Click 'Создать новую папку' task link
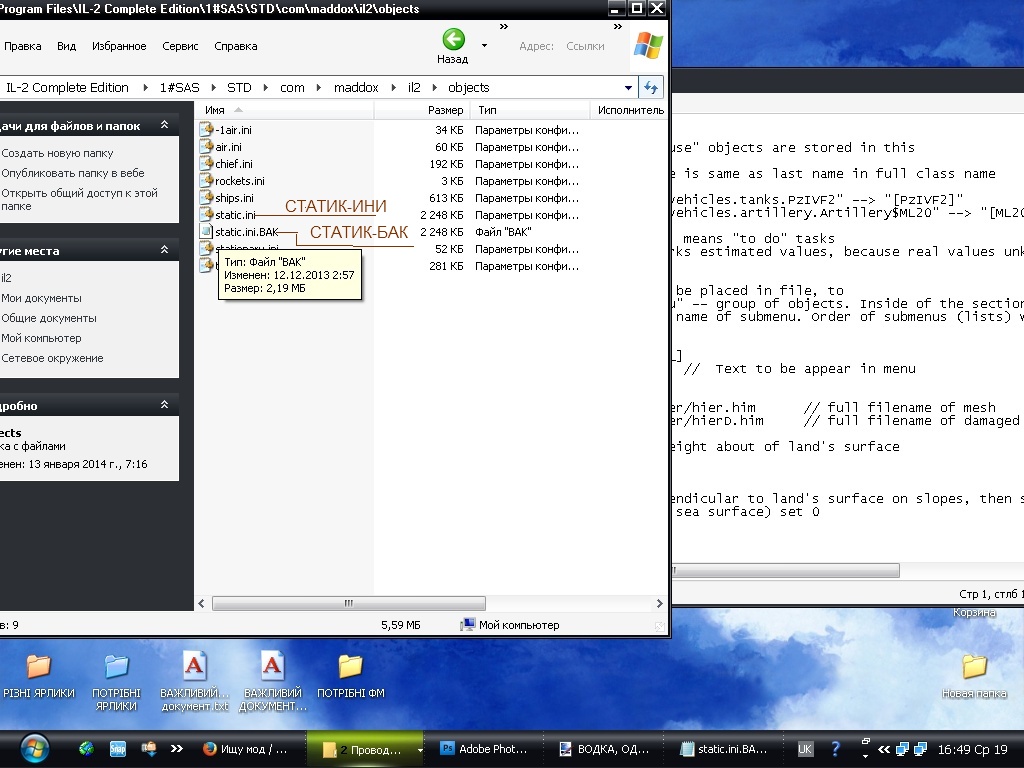The image size is (1024, 768). (57, 153)
